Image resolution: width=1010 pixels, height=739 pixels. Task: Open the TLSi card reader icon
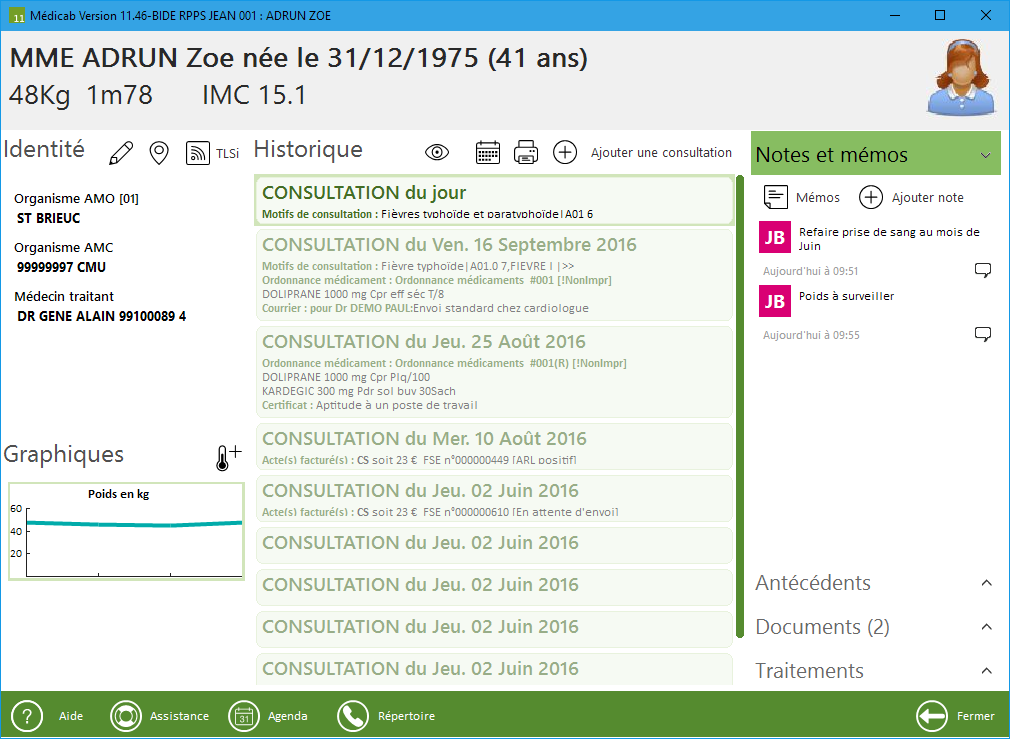(212, 153)
